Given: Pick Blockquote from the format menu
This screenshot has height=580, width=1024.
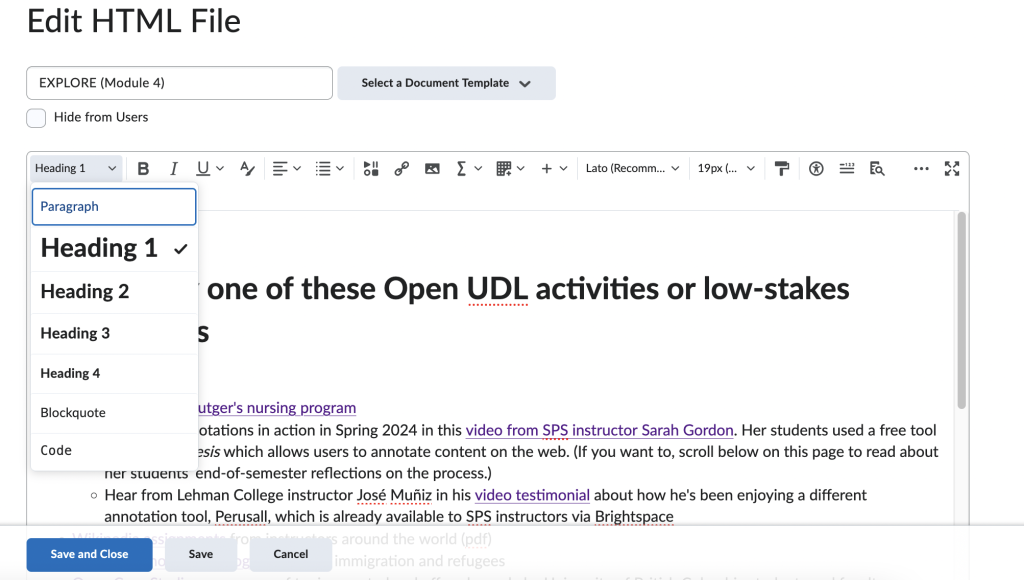Looking at the screenshot, I should pyautogui.click(x=73, y=413).
